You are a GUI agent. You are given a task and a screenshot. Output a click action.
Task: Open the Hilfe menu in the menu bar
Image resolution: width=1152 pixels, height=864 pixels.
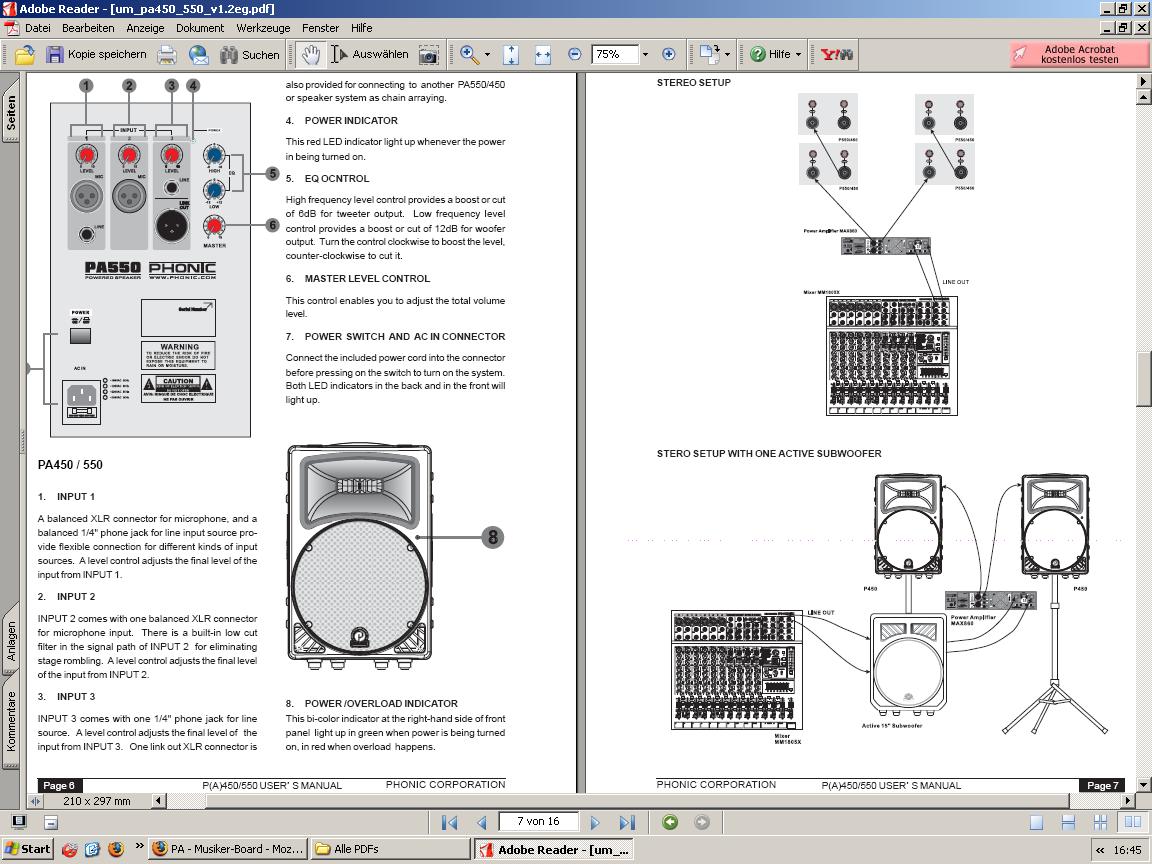(361, 28)
